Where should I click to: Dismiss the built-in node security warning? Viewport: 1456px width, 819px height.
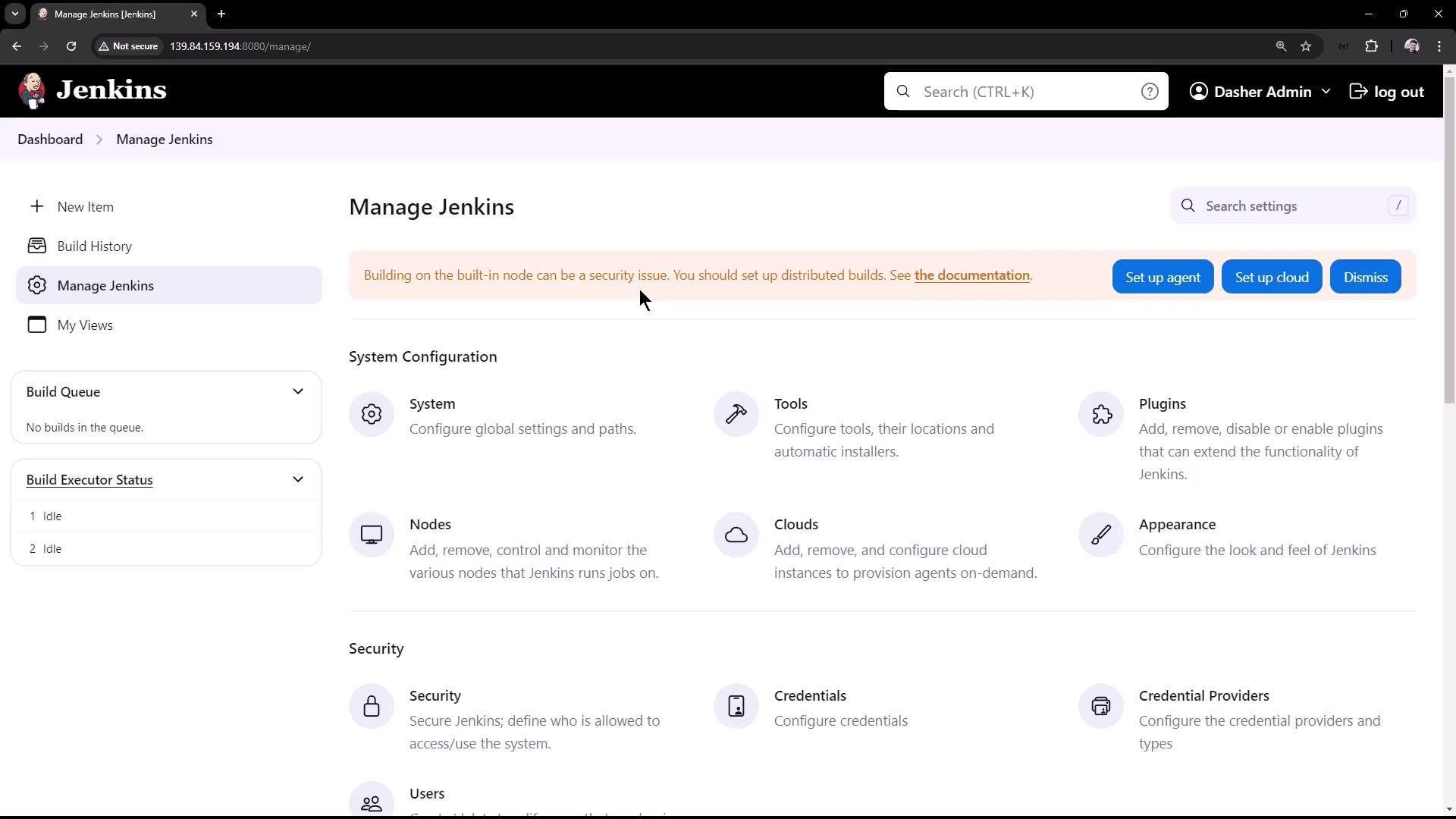click(1365, 277)
